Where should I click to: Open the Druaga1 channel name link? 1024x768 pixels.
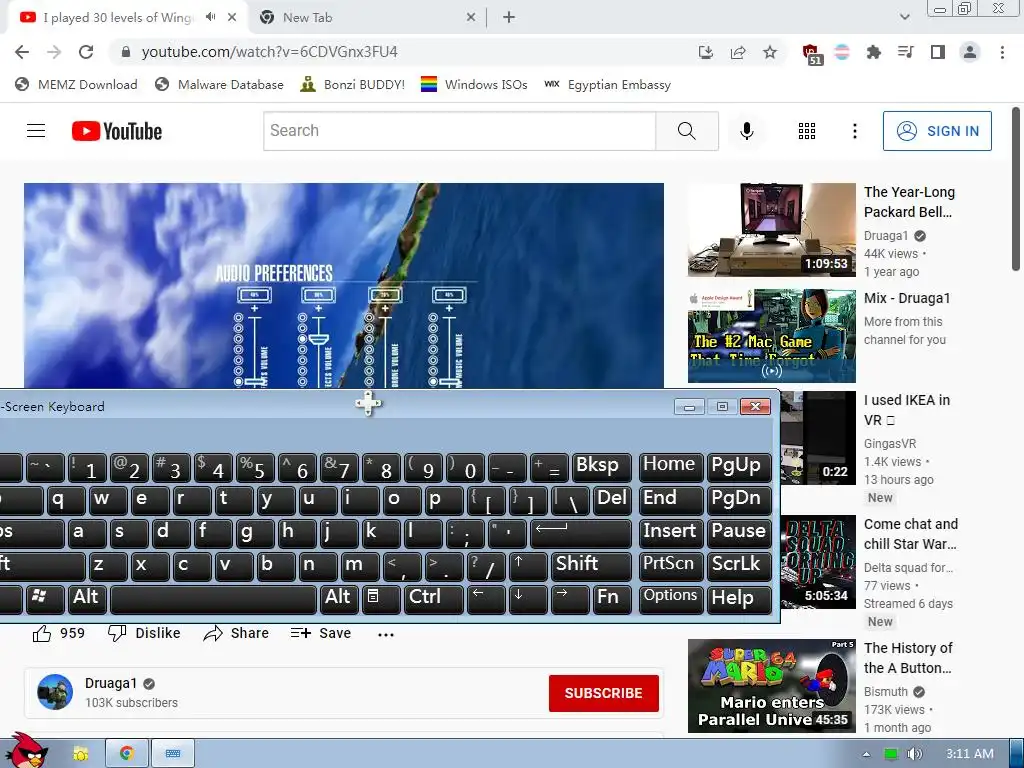pyautogui.click(x=111, y=683)
